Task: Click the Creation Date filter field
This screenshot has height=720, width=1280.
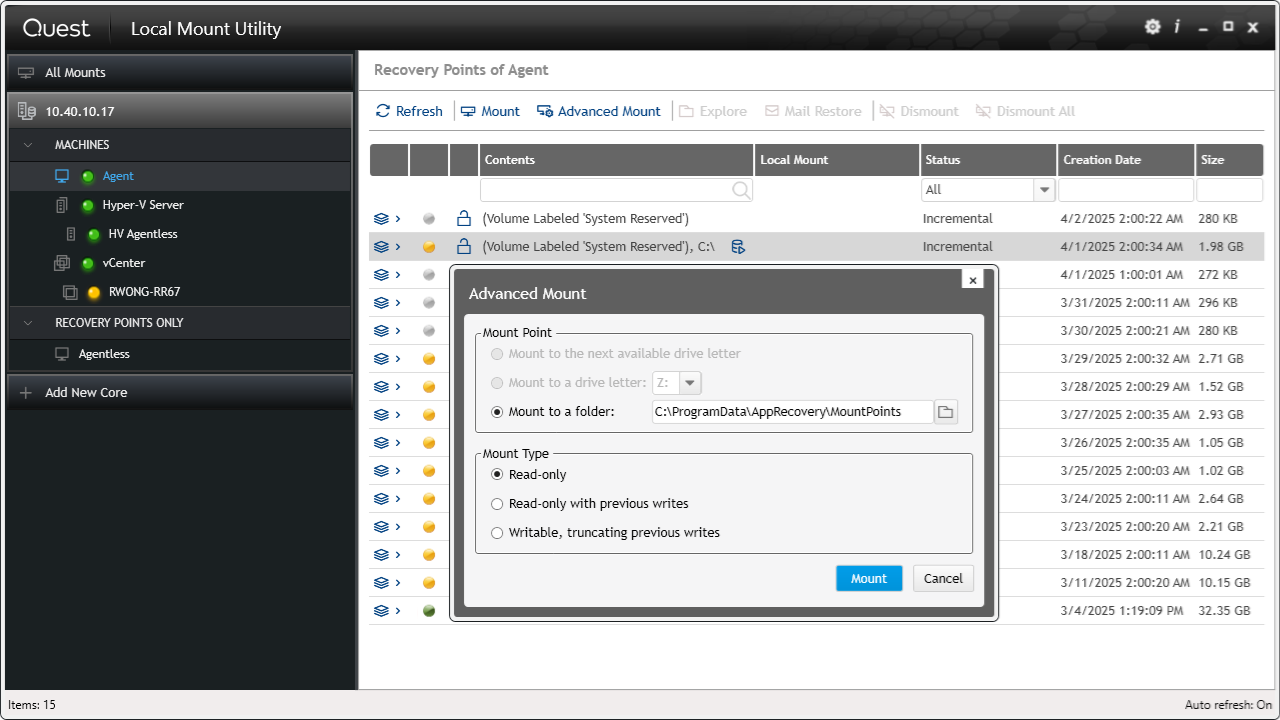Action: 1126,190
